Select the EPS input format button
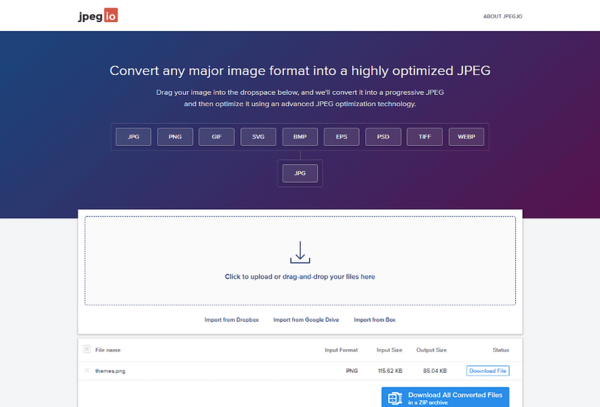600x407 pixels. coord(341,137)
